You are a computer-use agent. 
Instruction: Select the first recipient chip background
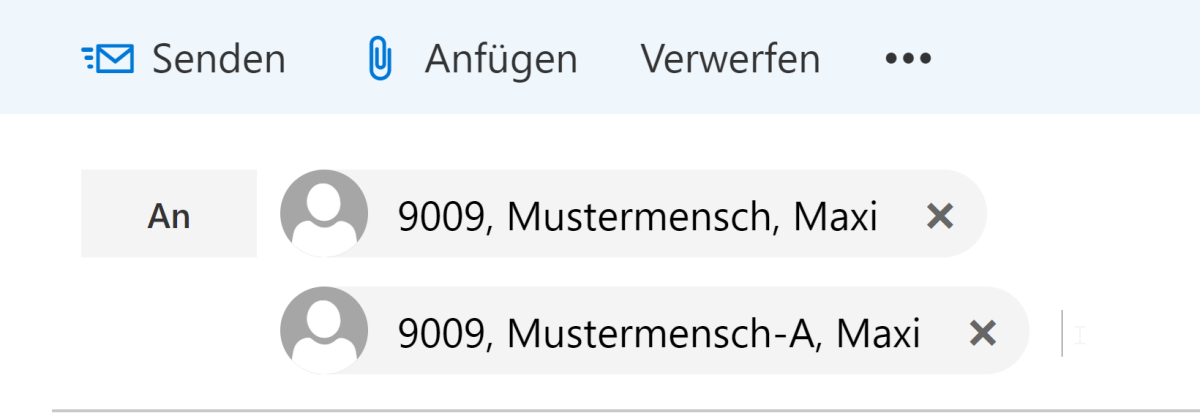click(633, 214)
